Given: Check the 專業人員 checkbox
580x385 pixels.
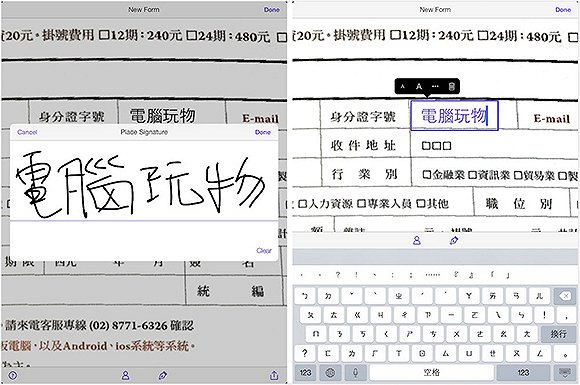Looking at the screenshot, I should click(361, 203).
